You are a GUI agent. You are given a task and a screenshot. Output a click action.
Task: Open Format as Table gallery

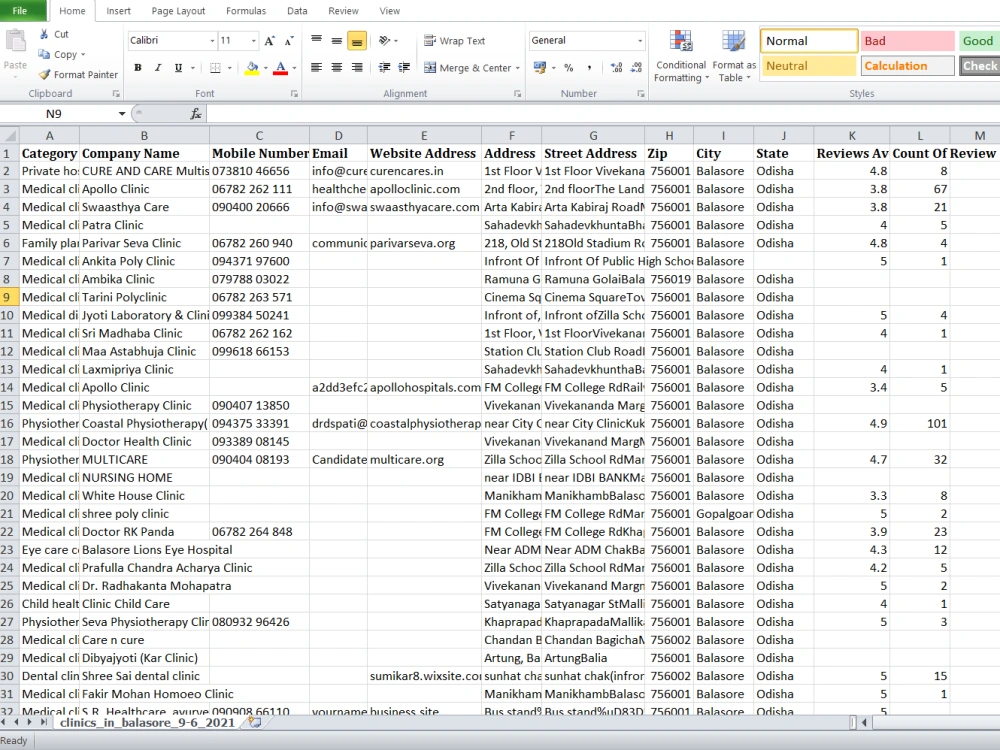[x=734, y=56]
